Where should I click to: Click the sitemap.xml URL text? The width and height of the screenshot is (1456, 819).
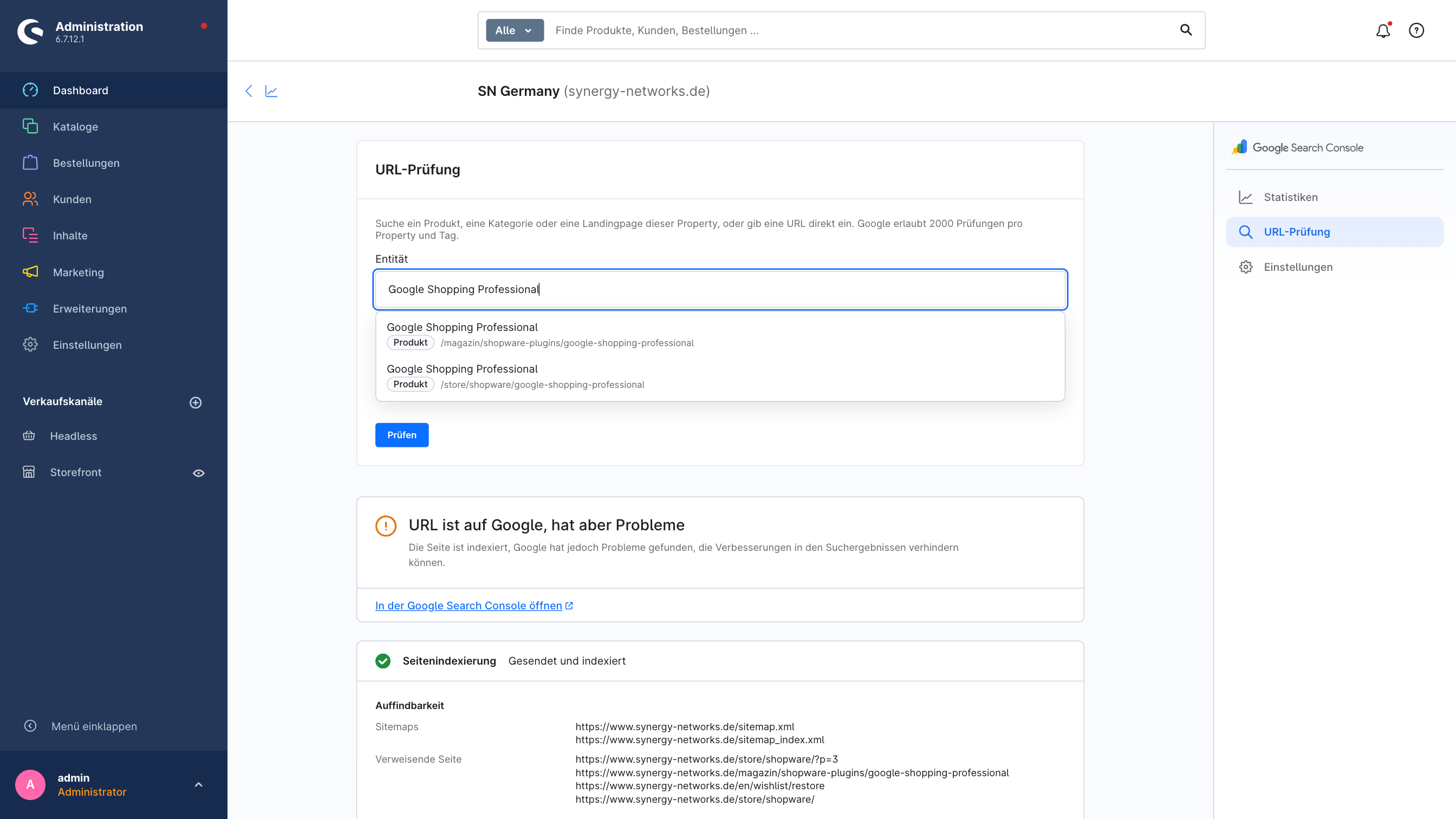pos(685,726)
